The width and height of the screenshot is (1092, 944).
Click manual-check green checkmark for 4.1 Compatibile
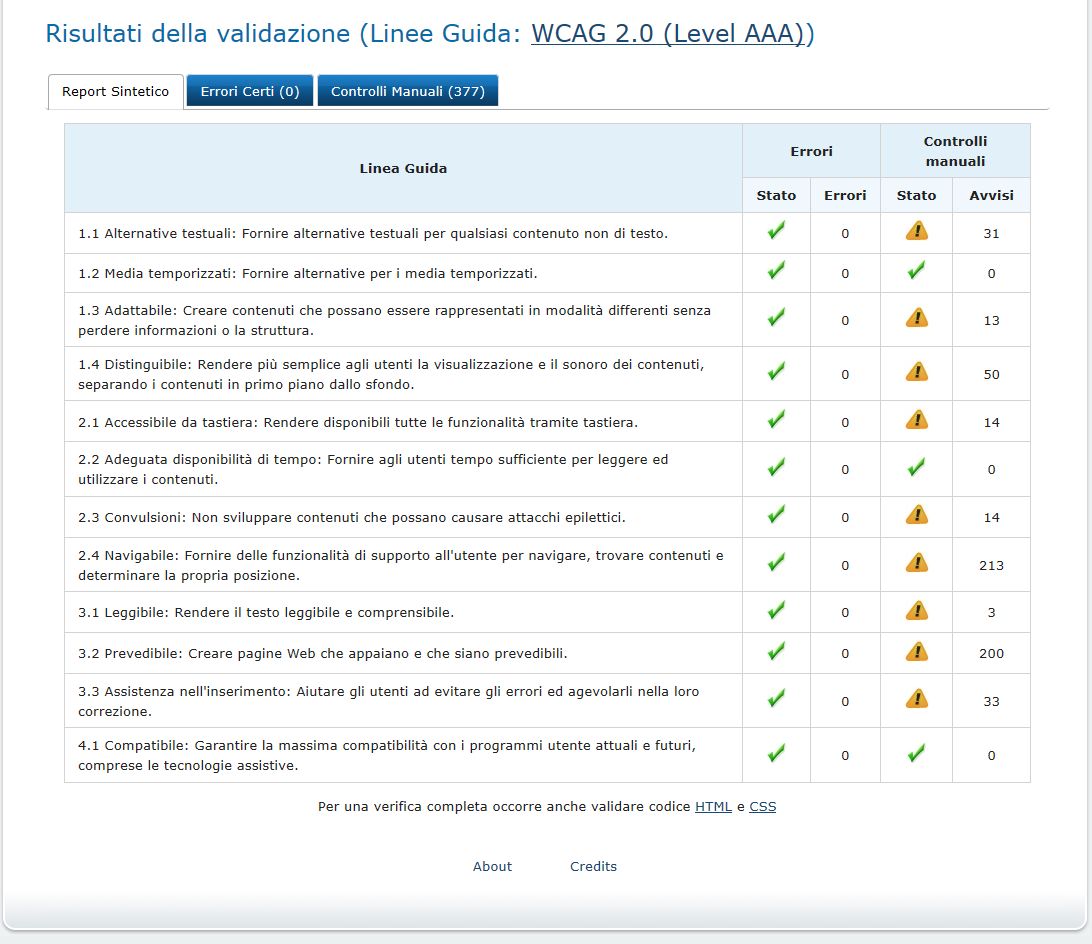click(916, 754)
